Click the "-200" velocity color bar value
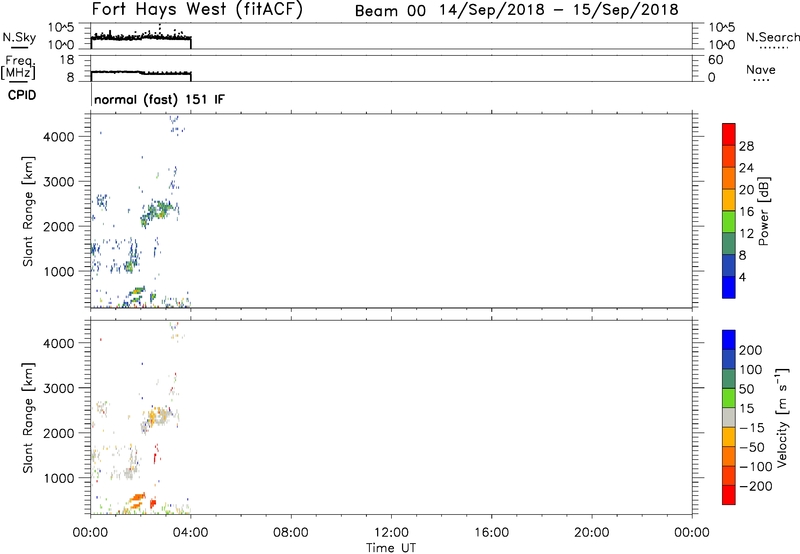 756,486
